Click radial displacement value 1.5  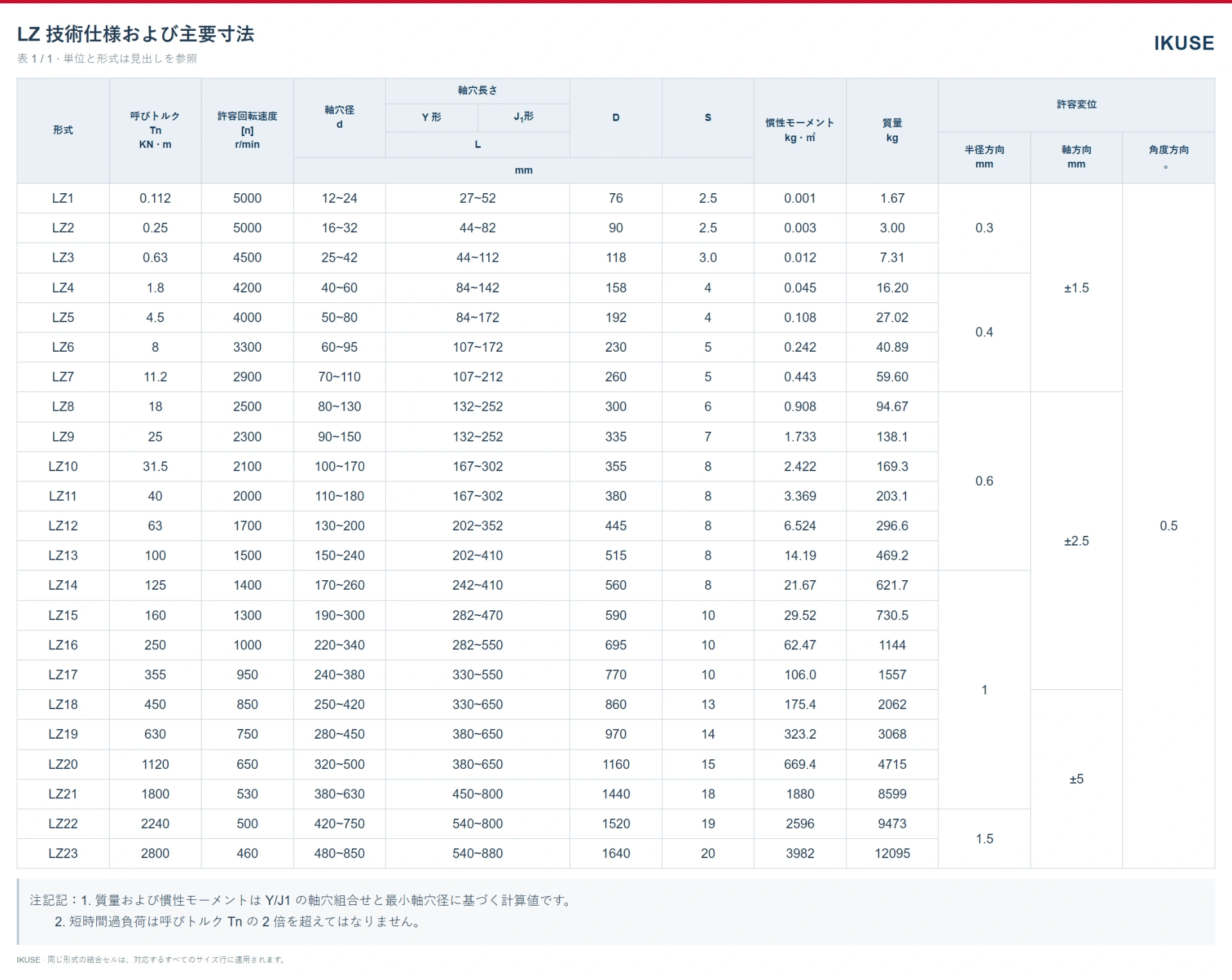[984, 839]
